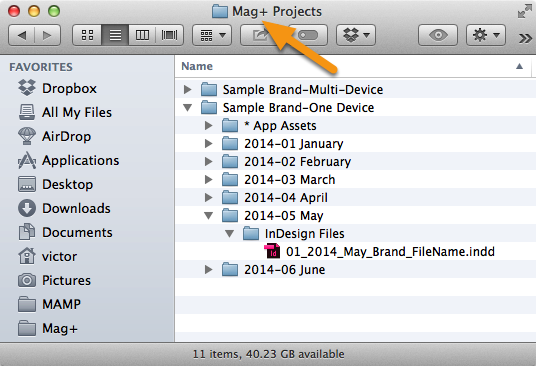The height and width of the screenshot is (366, 536).
Task: Switch to Cover Flow view
Action: pyautogui.click(x=170, y=35)
